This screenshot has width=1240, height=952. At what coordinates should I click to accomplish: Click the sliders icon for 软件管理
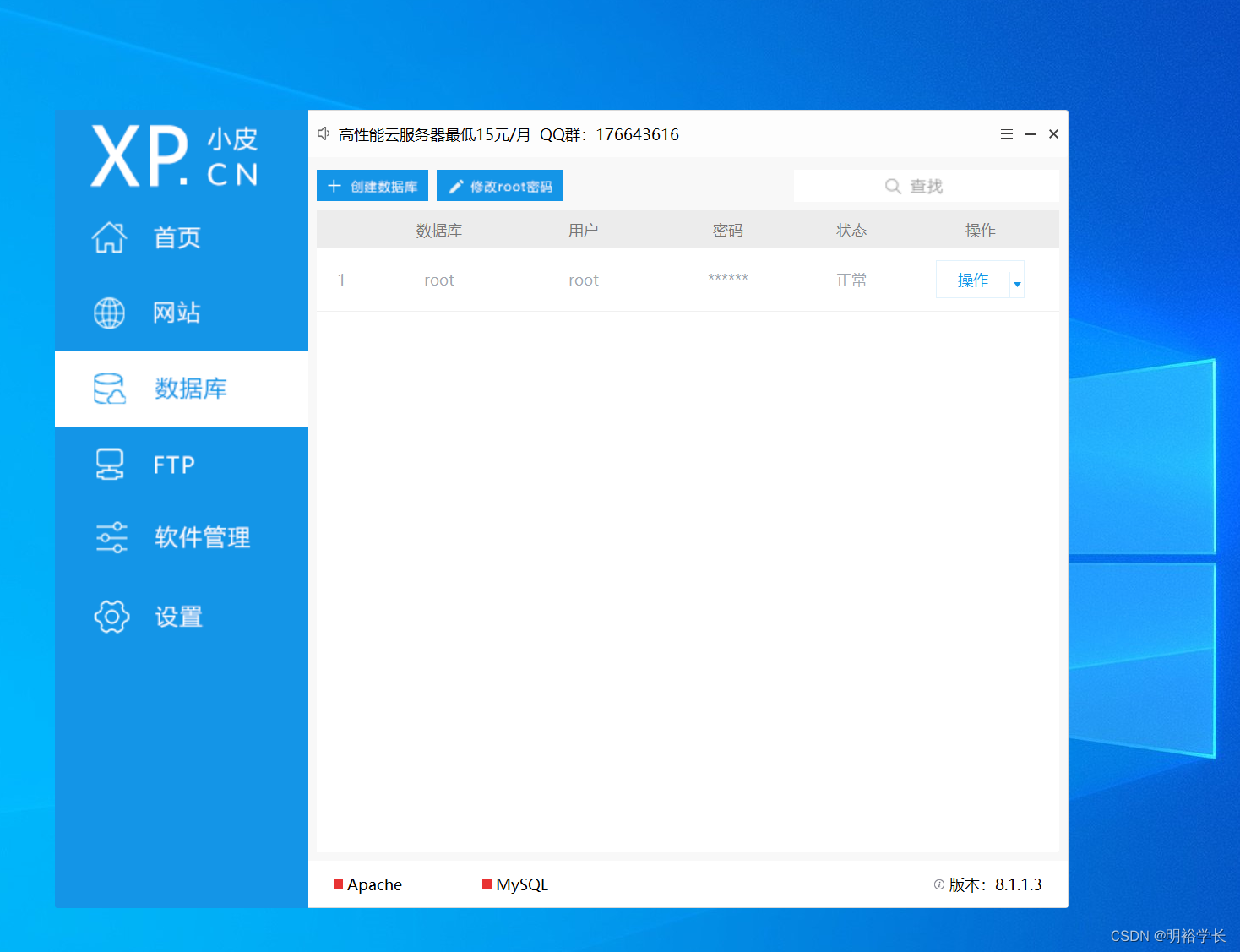coord(111,537)
